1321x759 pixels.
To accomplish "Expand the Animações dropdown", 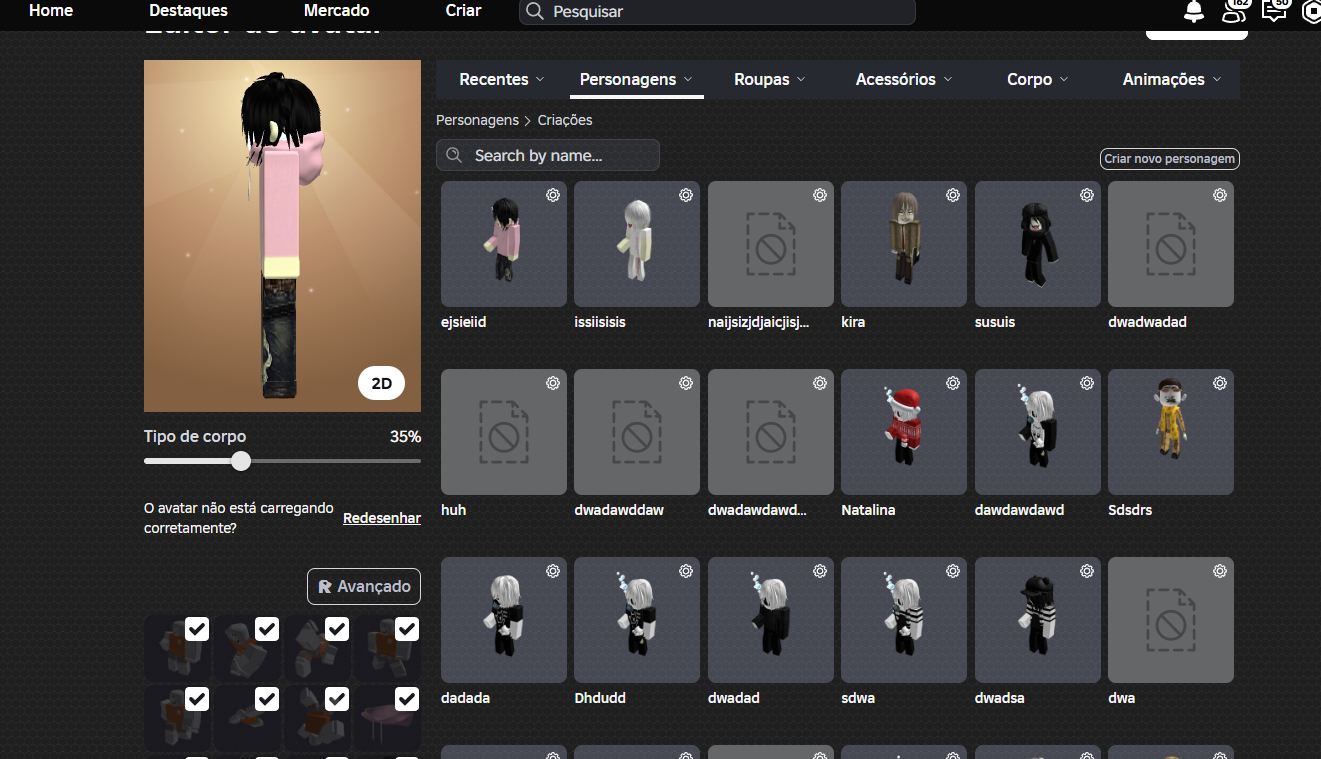I will pos(1172,79).
